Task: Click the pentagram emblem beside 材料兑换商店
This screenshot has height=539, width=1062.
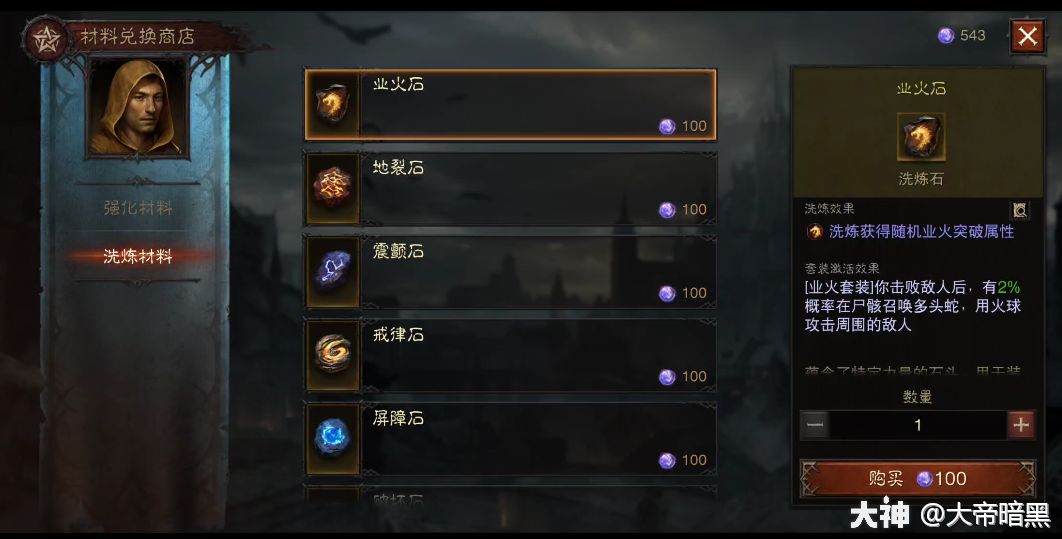Action: click(46, 40)
